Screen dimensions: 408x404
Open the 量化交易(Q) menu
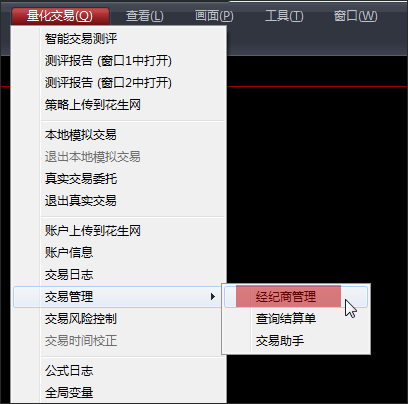point(60,16)
